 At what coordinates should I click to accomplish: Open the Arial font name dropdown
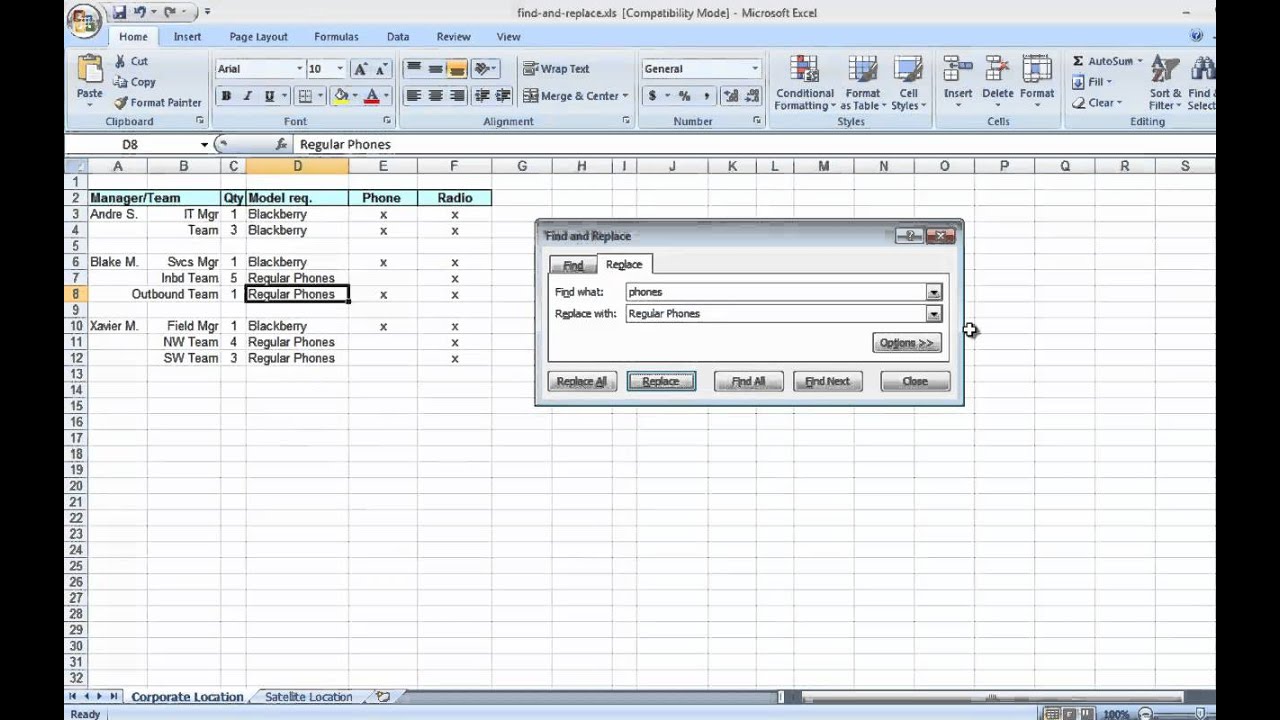[299, 69]
